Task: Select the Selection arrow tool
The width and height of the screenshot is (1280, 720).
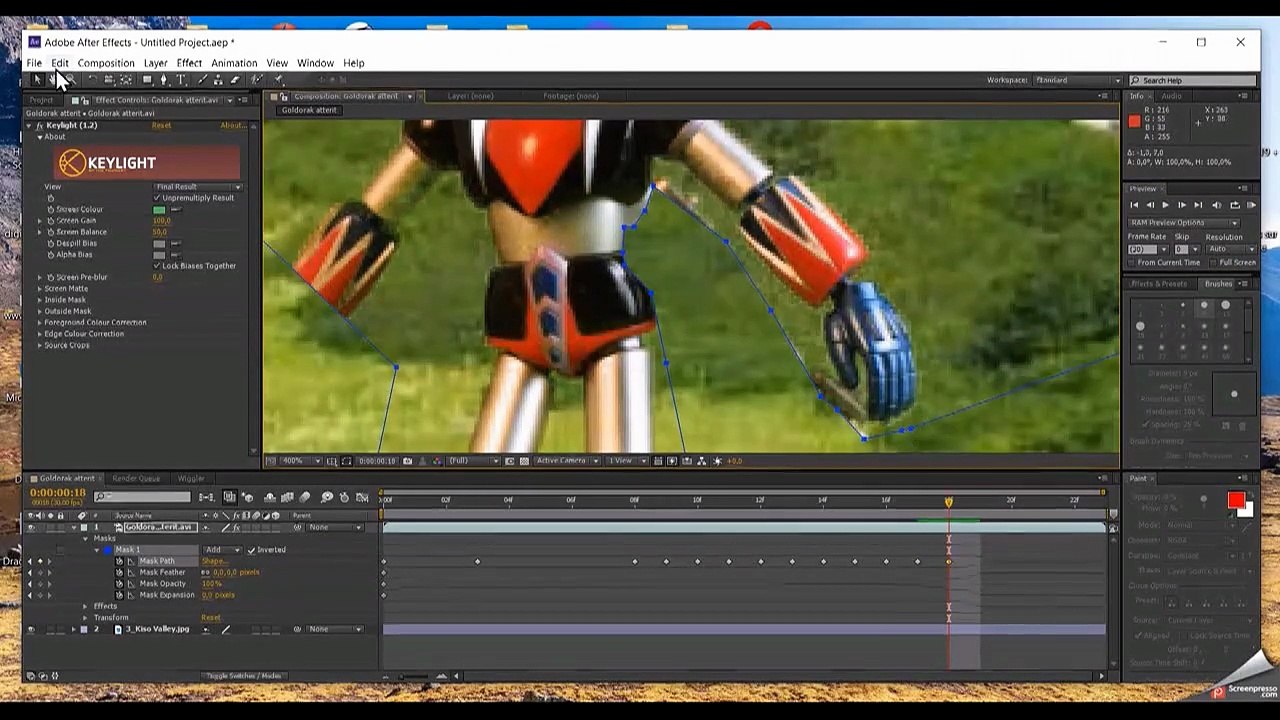Action: point(37,80)
